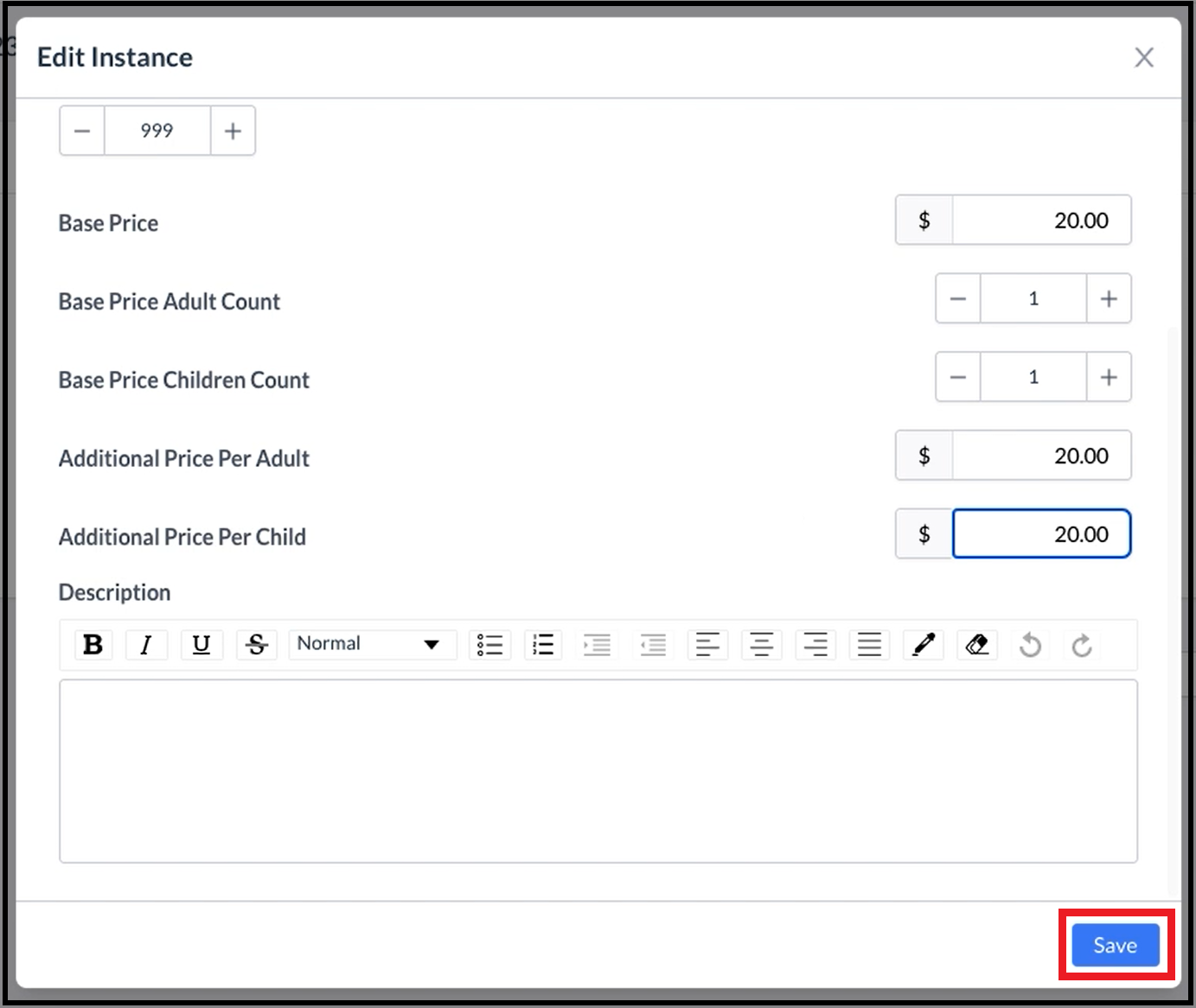This screenshot has height=1008, width=1196.
Task: Decrement the Base Price Adult Count
Action: [x=957, y=298]
